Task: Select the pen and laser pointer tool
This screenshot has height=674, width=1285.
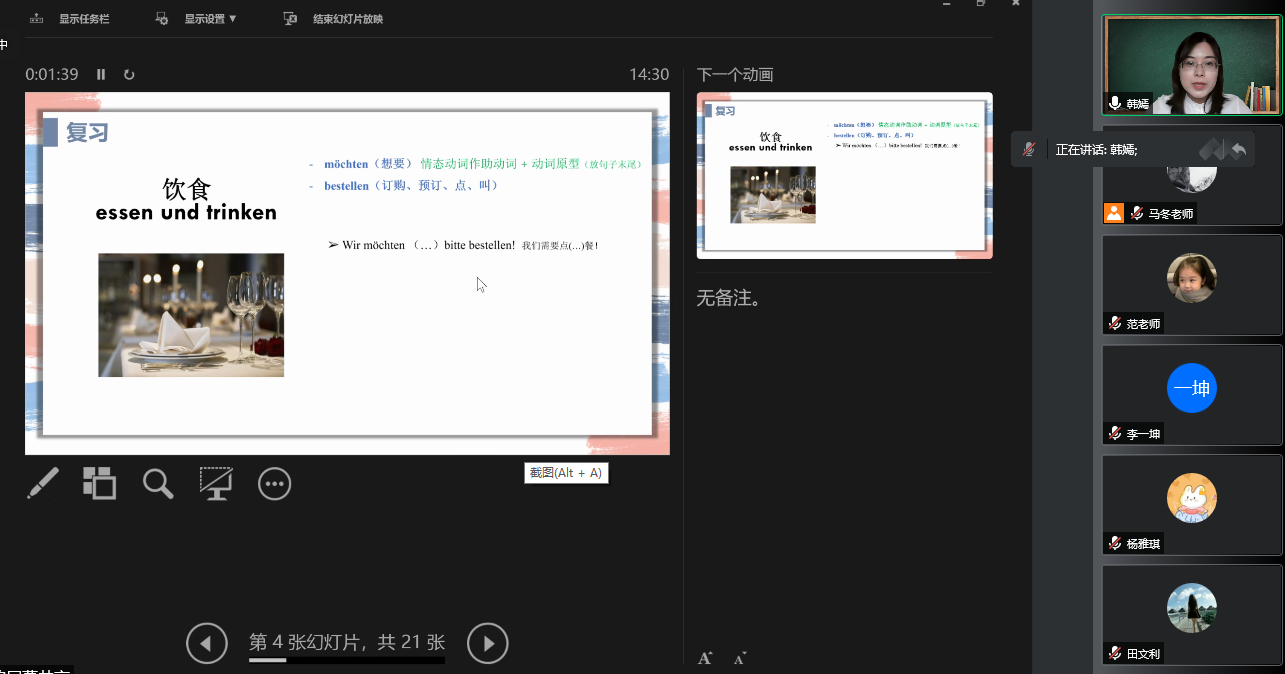Action: click(42, 483)
